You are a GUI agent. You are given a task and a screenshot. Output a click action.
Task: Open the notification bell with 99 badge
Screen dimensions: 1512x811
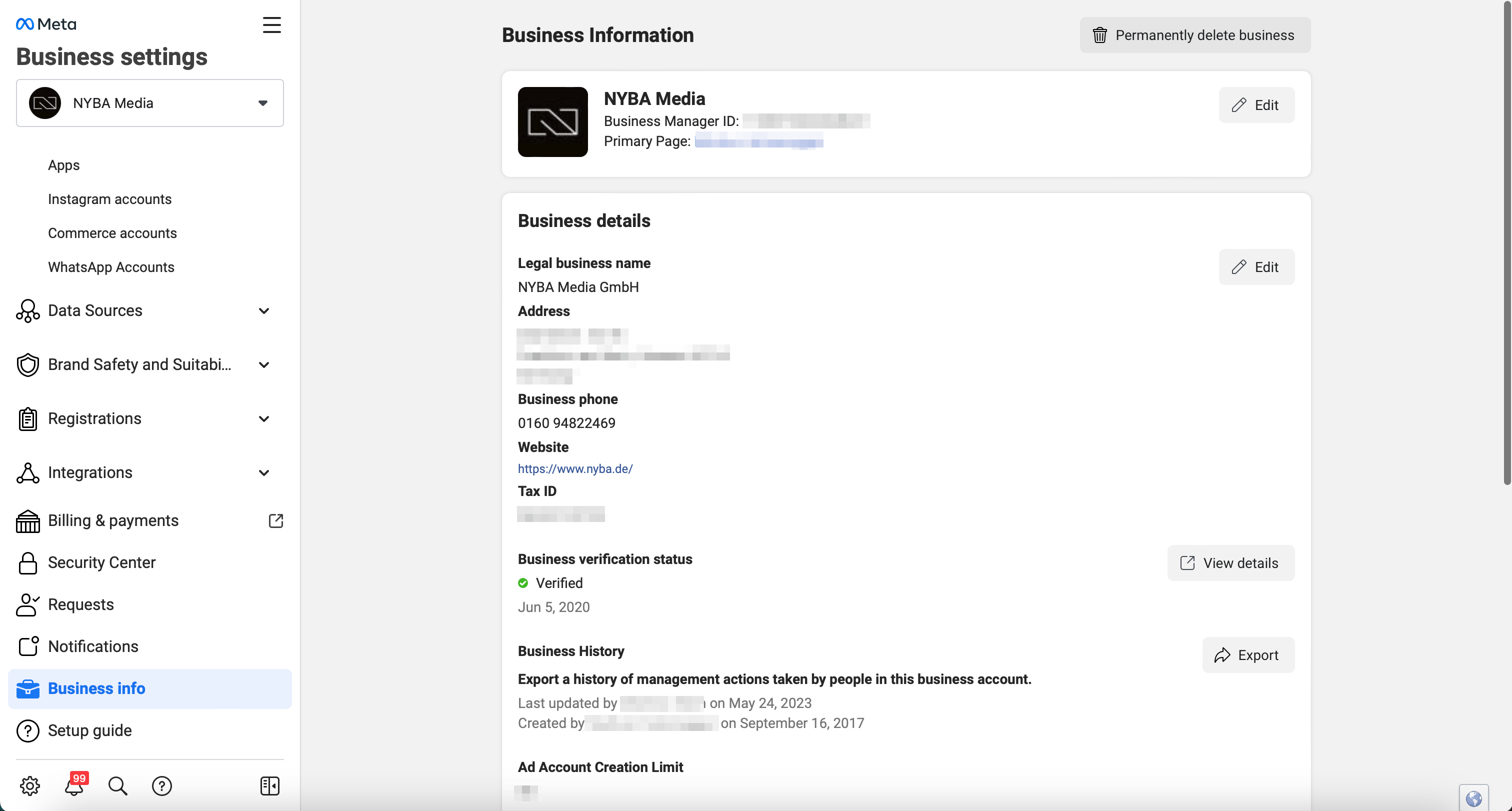[x=75, y=785]
